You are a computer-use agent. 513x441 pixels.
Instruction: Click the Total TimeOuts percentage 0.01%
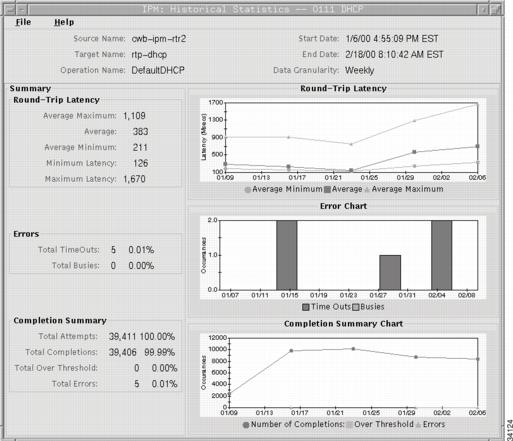click(x=141, y=250)
